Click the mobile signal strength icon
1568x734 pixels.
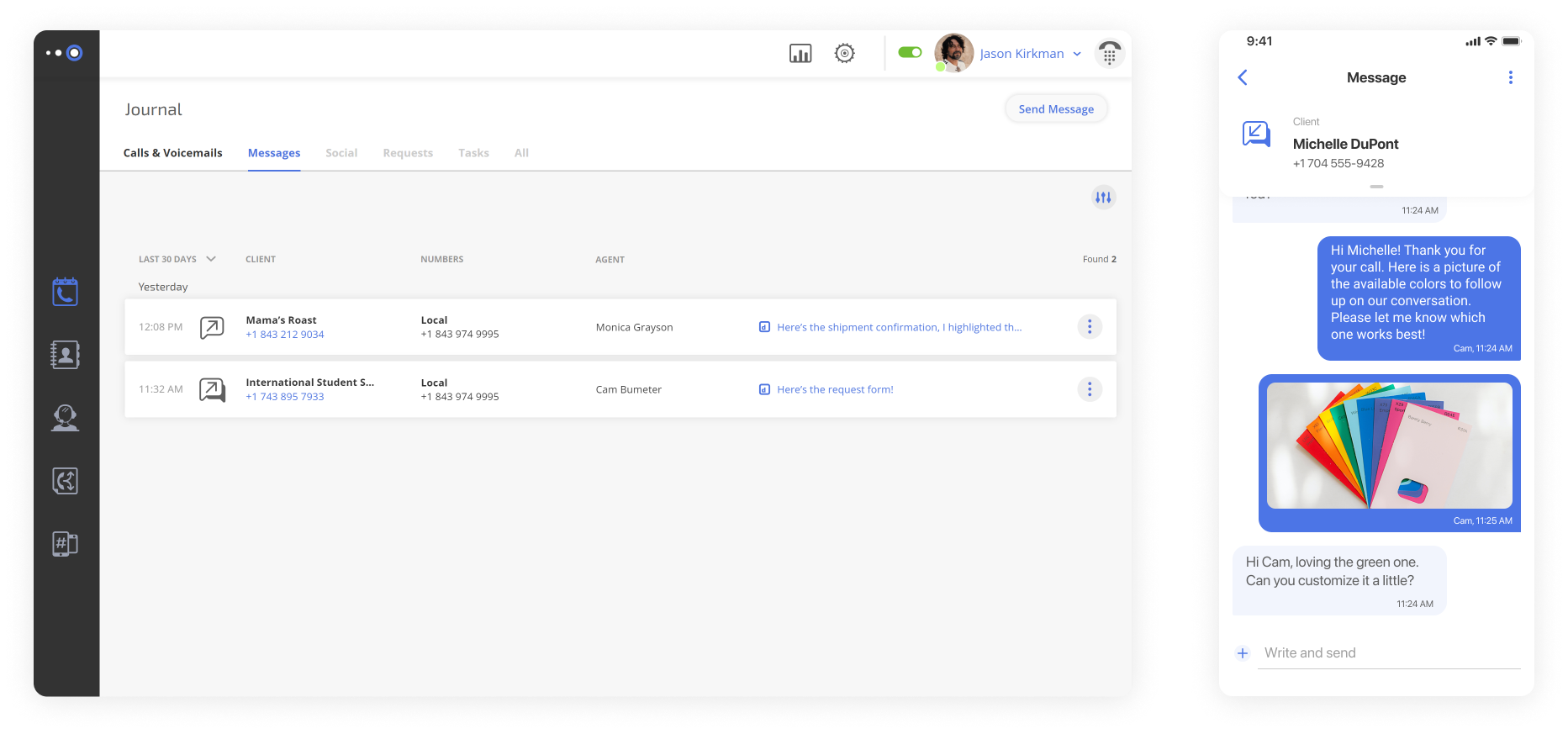click(1473, 41)
